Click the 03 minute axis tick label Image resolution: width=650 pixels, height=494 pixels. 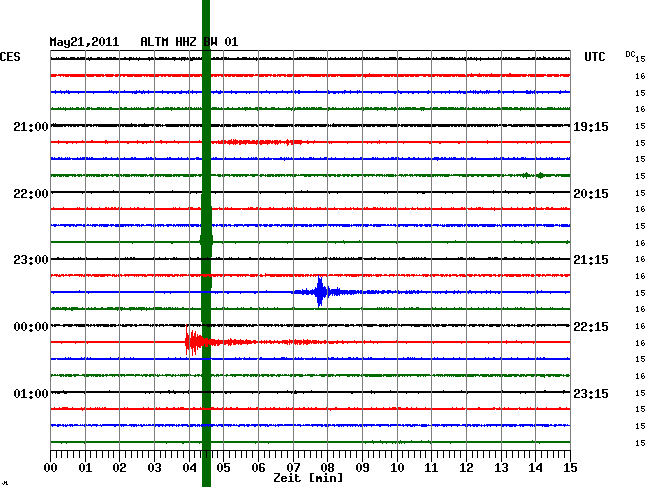(154, 468)
